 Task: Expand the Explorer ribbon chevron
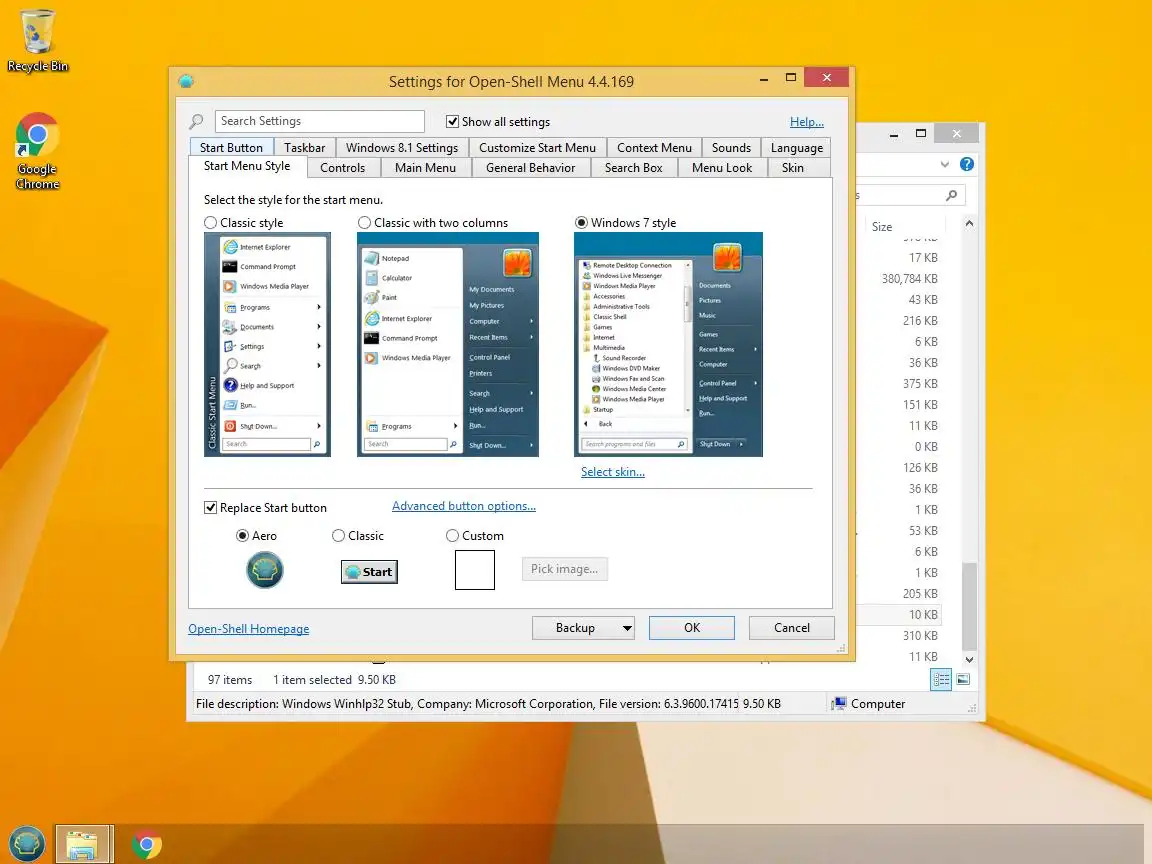(x=945, y=165)
